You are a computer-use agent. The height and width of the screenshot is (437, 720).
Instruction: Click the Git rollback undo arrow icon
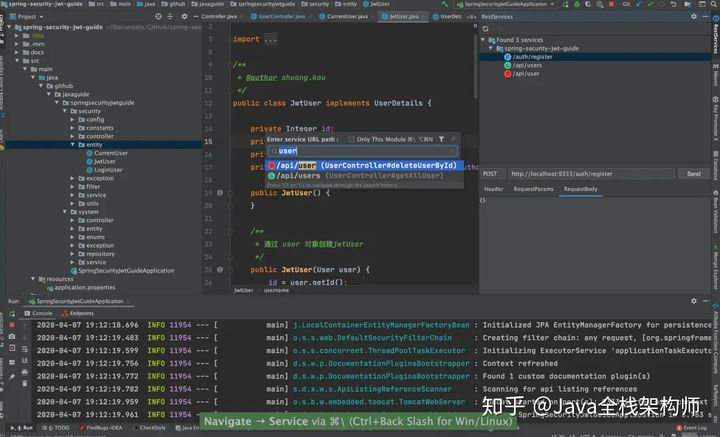tap(673, 4)
